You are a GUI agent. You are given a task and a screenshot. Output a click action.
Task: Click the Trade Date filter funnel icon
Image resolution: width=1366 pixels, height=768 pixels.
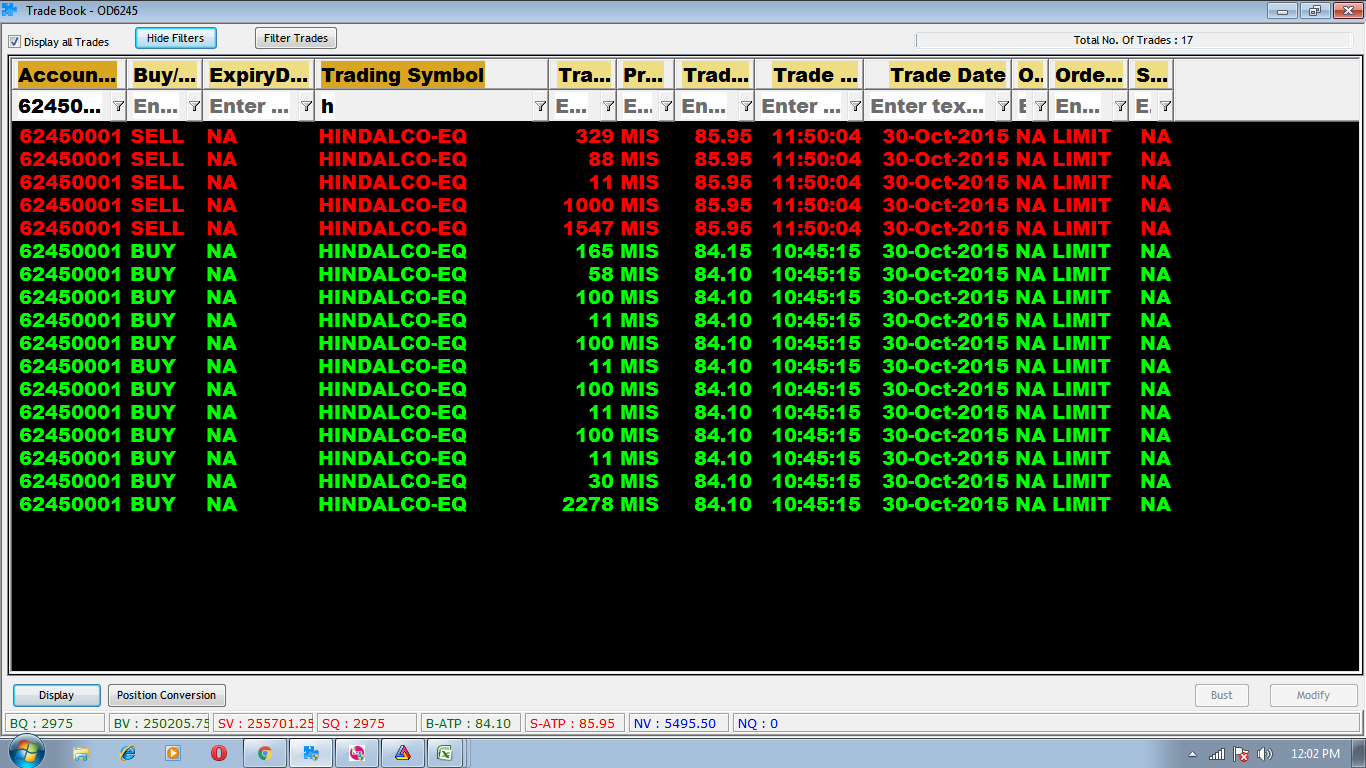tap(1003, 106)
